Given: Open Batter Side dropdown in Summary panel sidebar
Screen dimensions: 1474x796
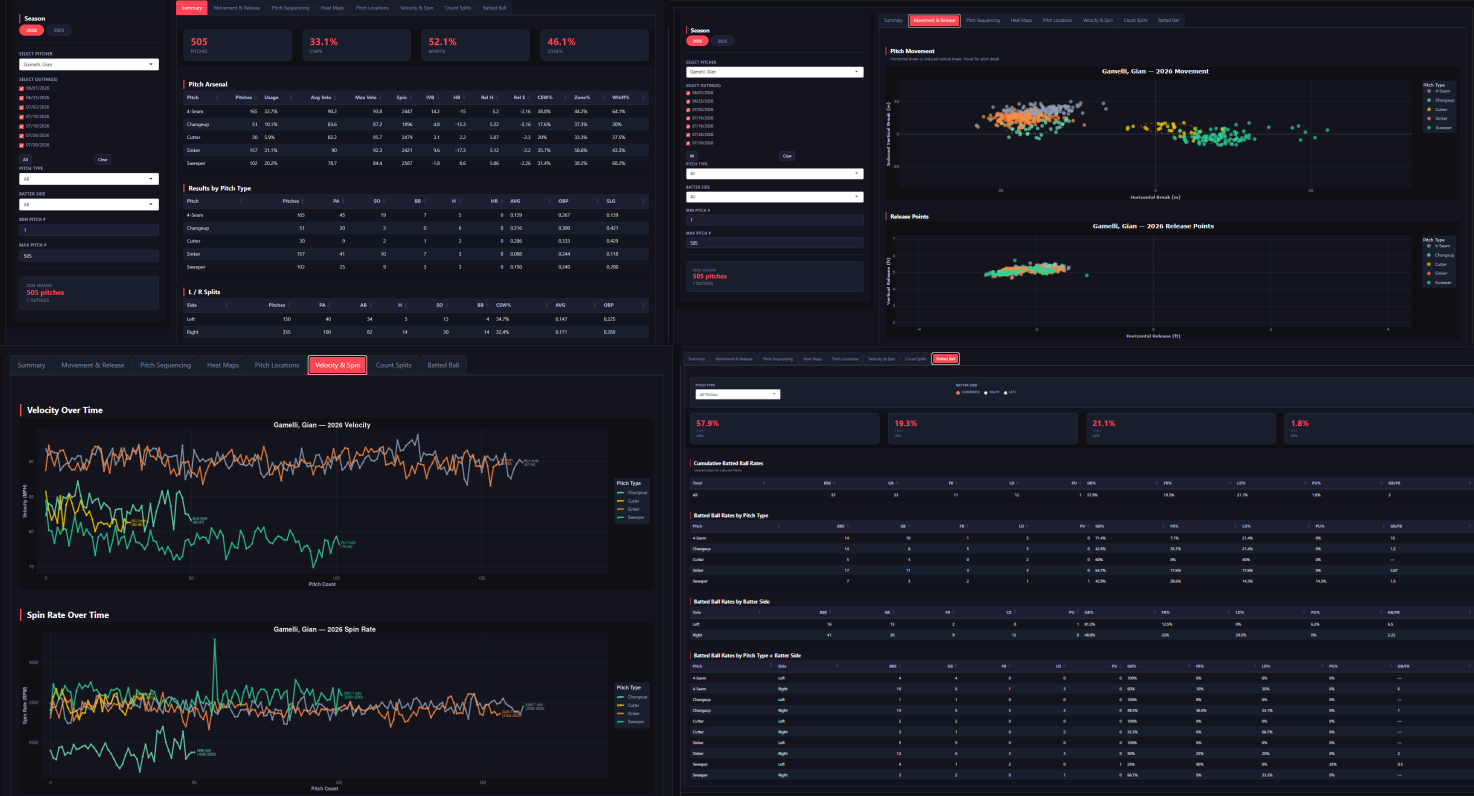Looking at the screenshot, I should coord(89,204).
